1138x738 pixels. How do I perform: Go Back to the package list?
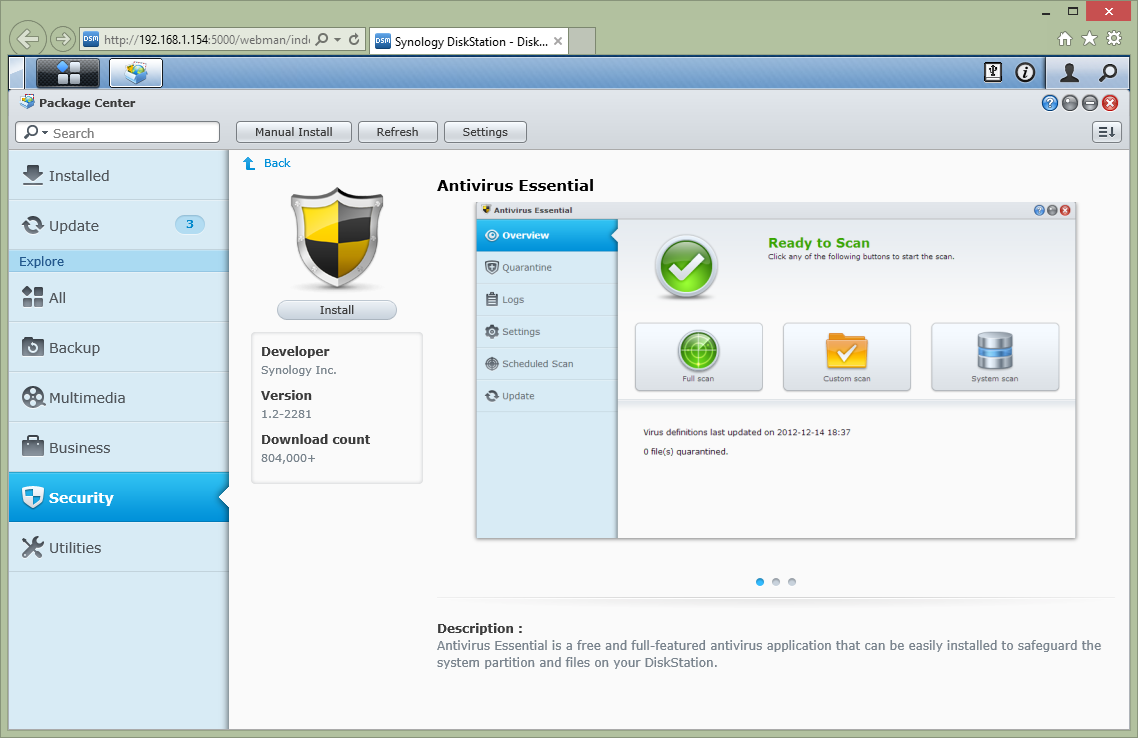277,163
